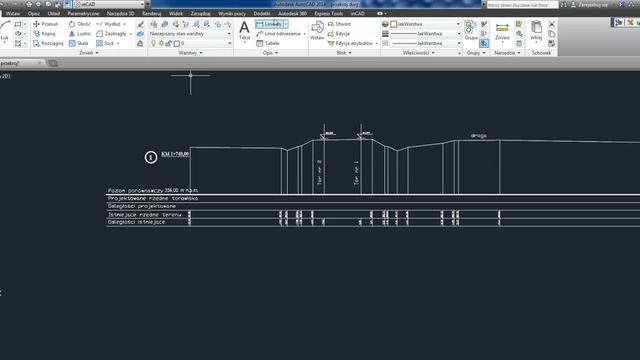Select the Liniowy dimension button

click(269, 24)
